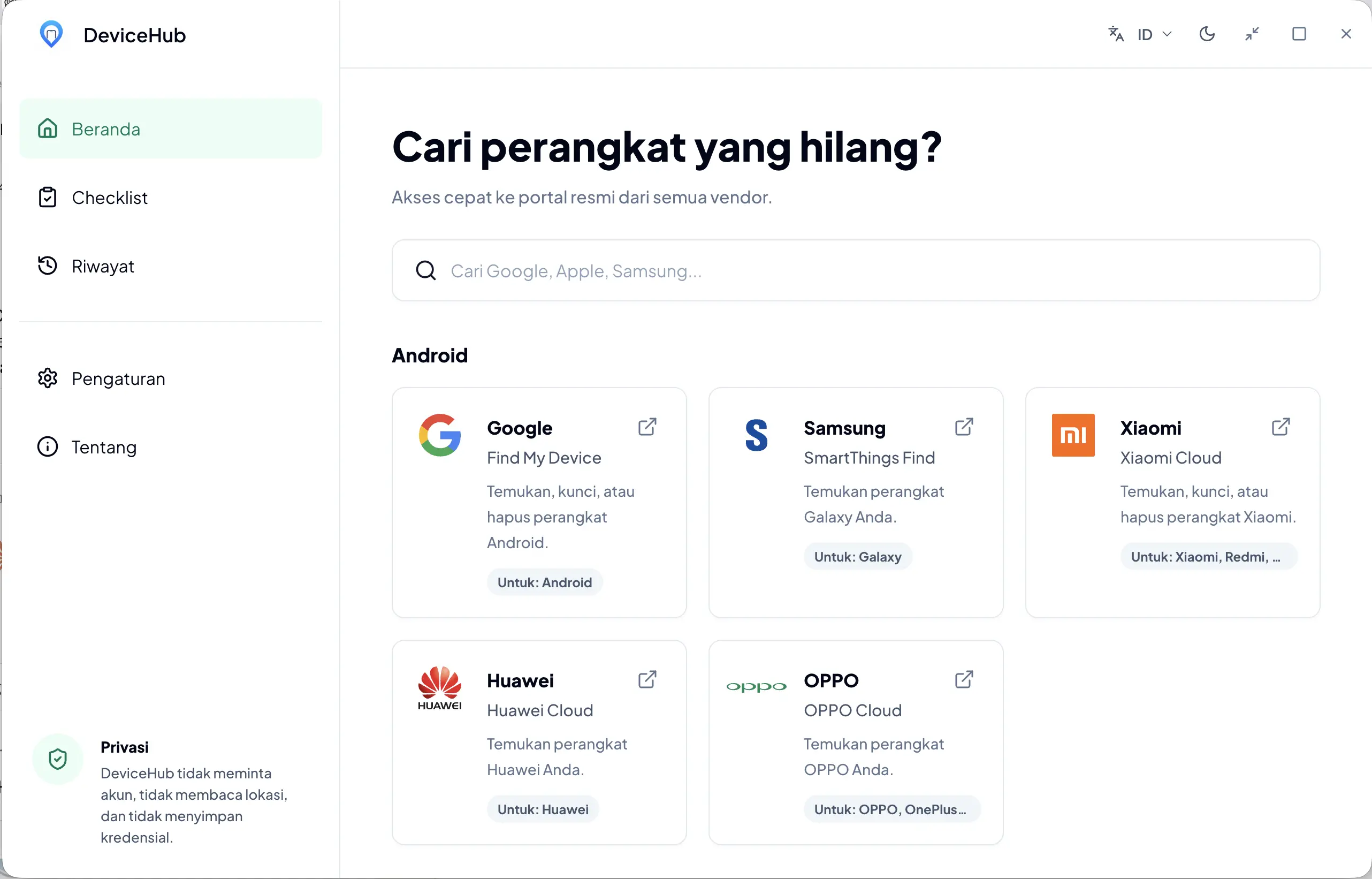
Task: Open the Xiaomi Cloud card
Action: pyautogui.click(x=1173, y=503)
